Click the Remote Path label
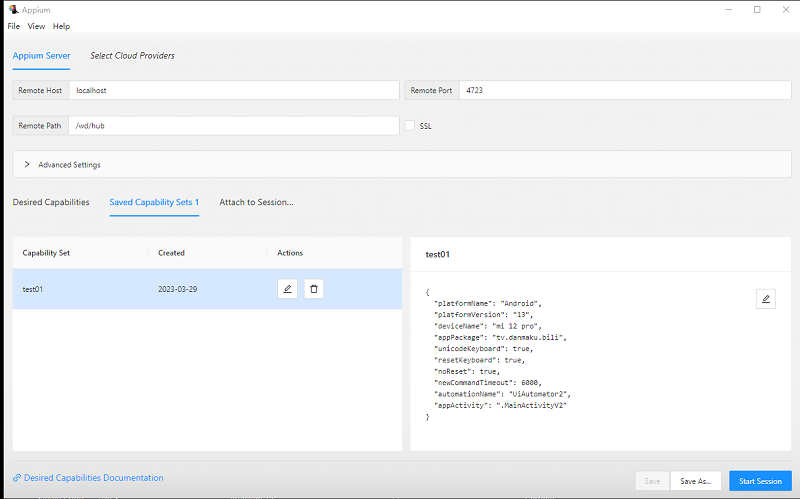This screenshot has width=800, height=499. [x=40, y=126]
